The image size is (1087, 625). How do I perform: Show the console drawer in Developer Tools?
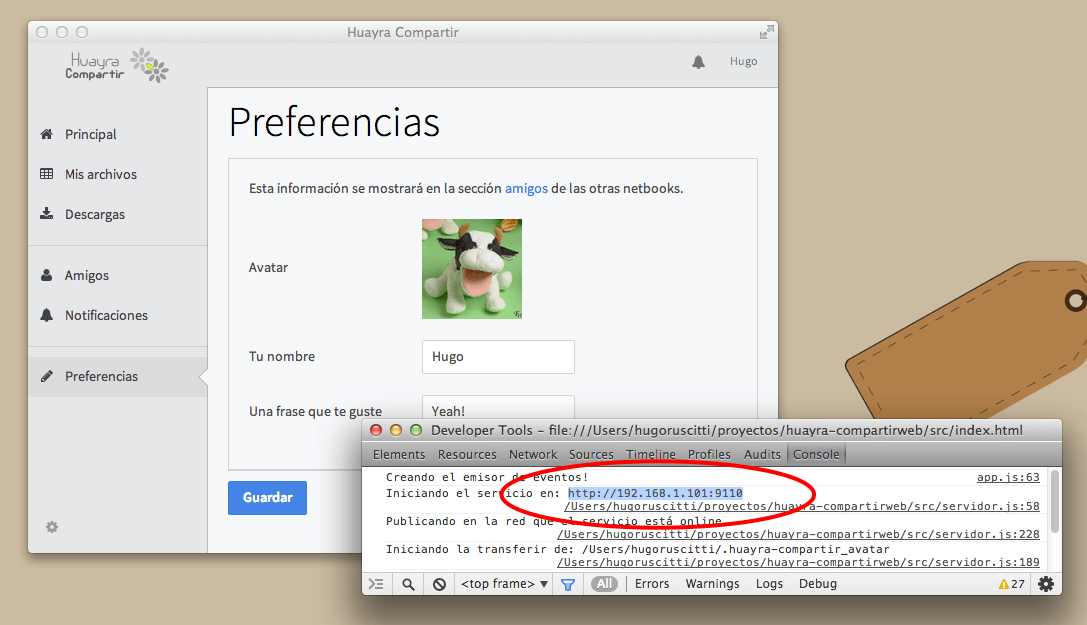(x=376, y=584)
